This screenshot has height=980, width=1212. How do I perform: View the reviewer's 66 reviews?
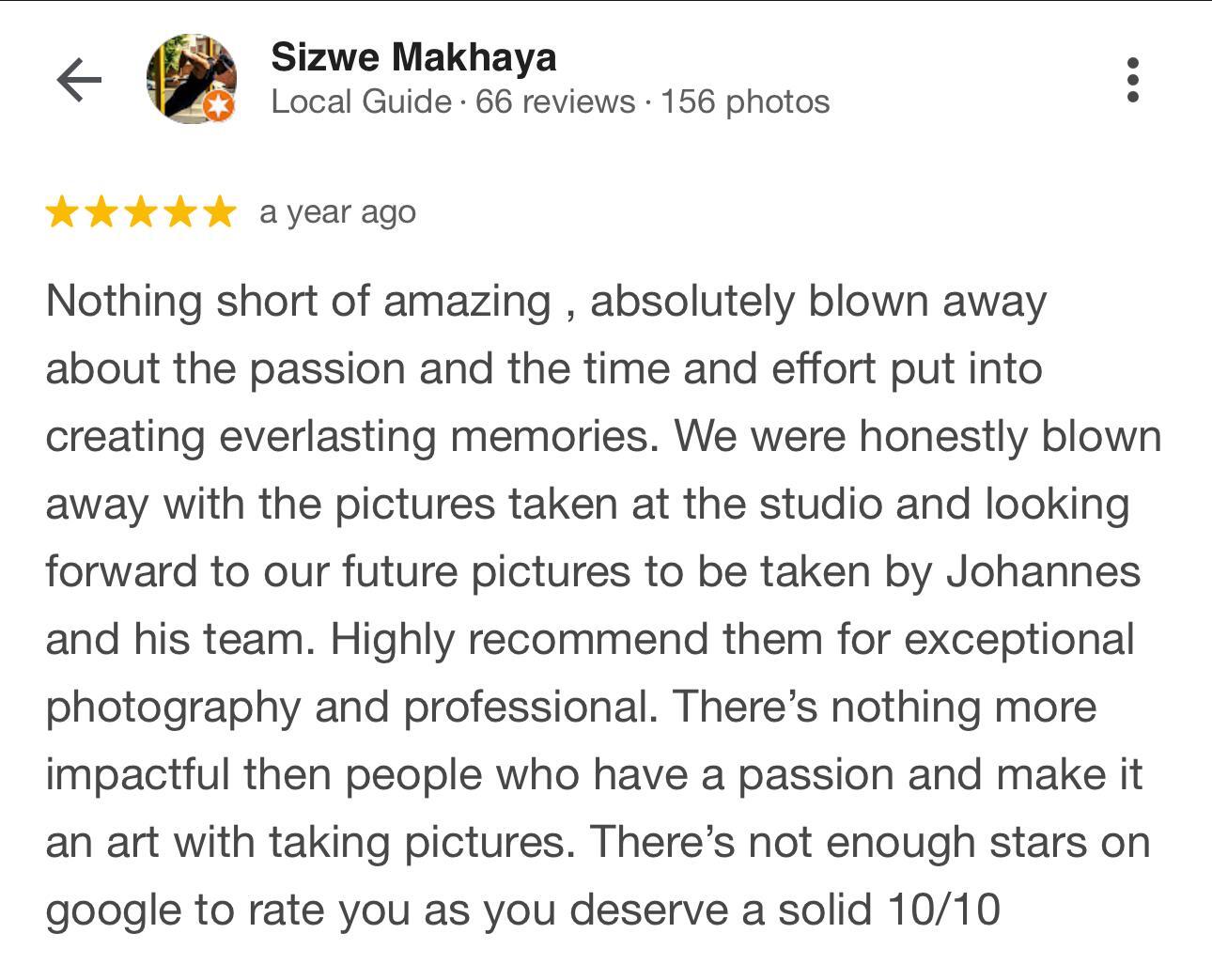(x=555, y=101)
